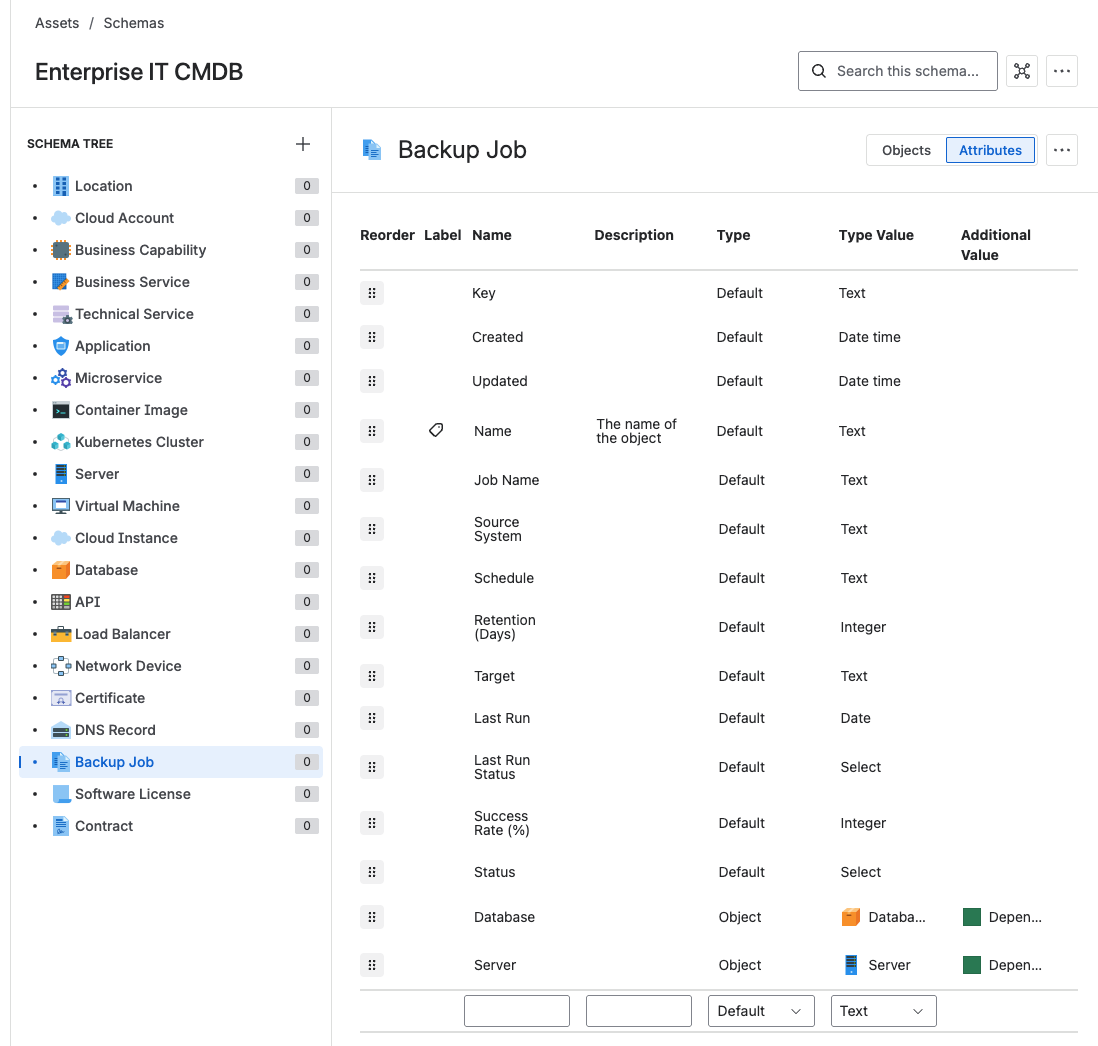Open the Default type dropdown at the bottom row
Viewport: 1098px width, 1046px height.
(x=760, y=1011)
